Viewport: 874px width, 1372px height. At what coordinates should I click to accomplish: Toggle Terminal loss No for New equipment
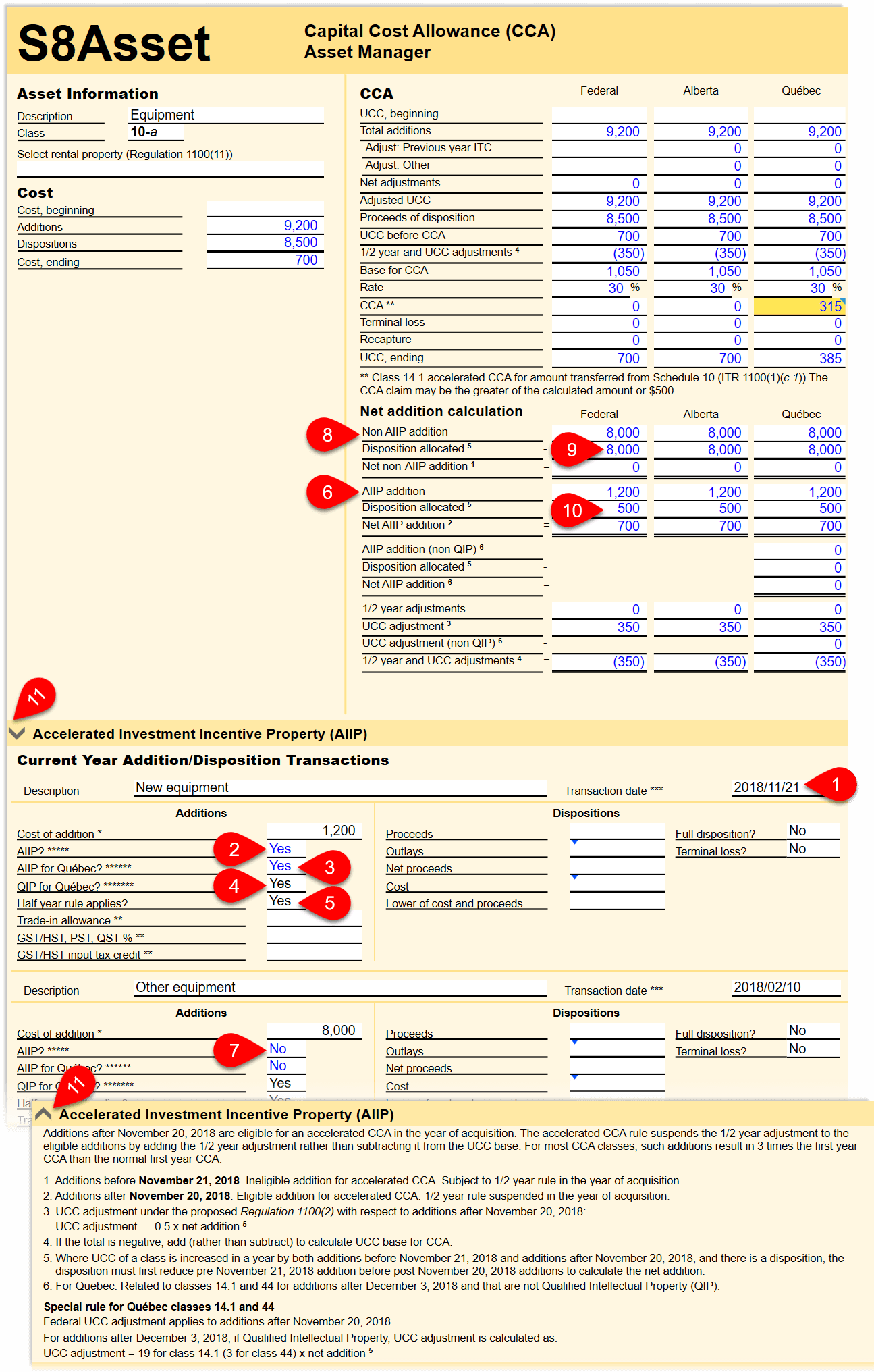(x=813, y=849)
